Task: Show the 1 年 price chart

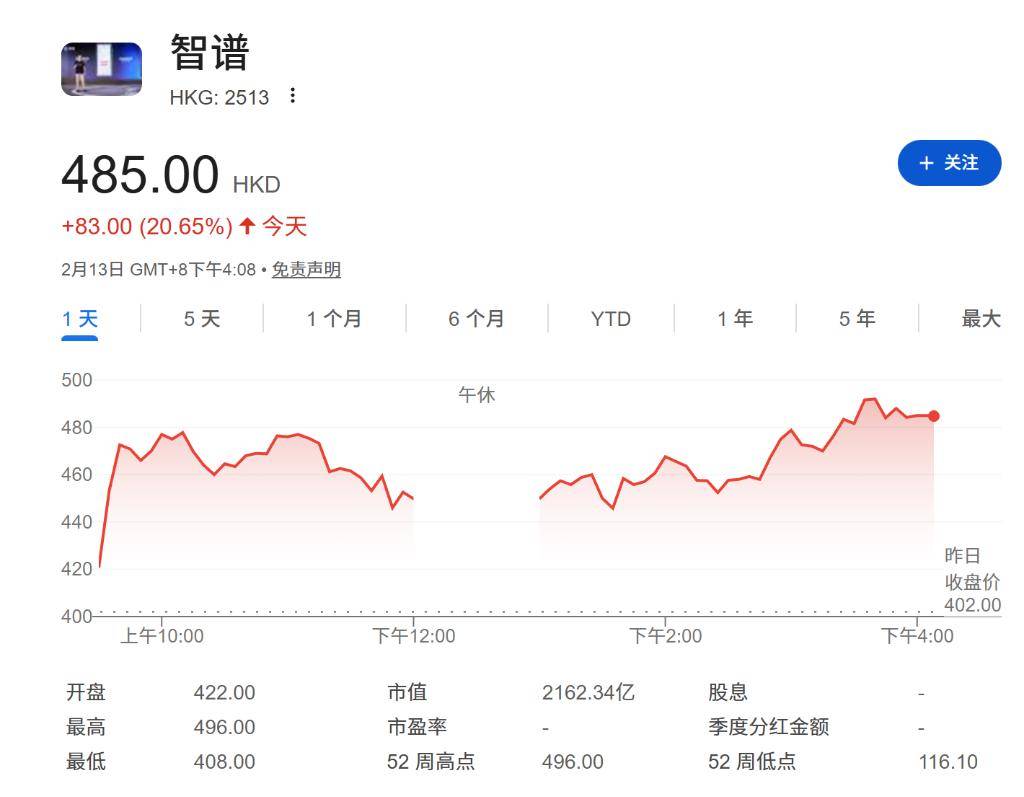Action: click(x=735, y=319)
